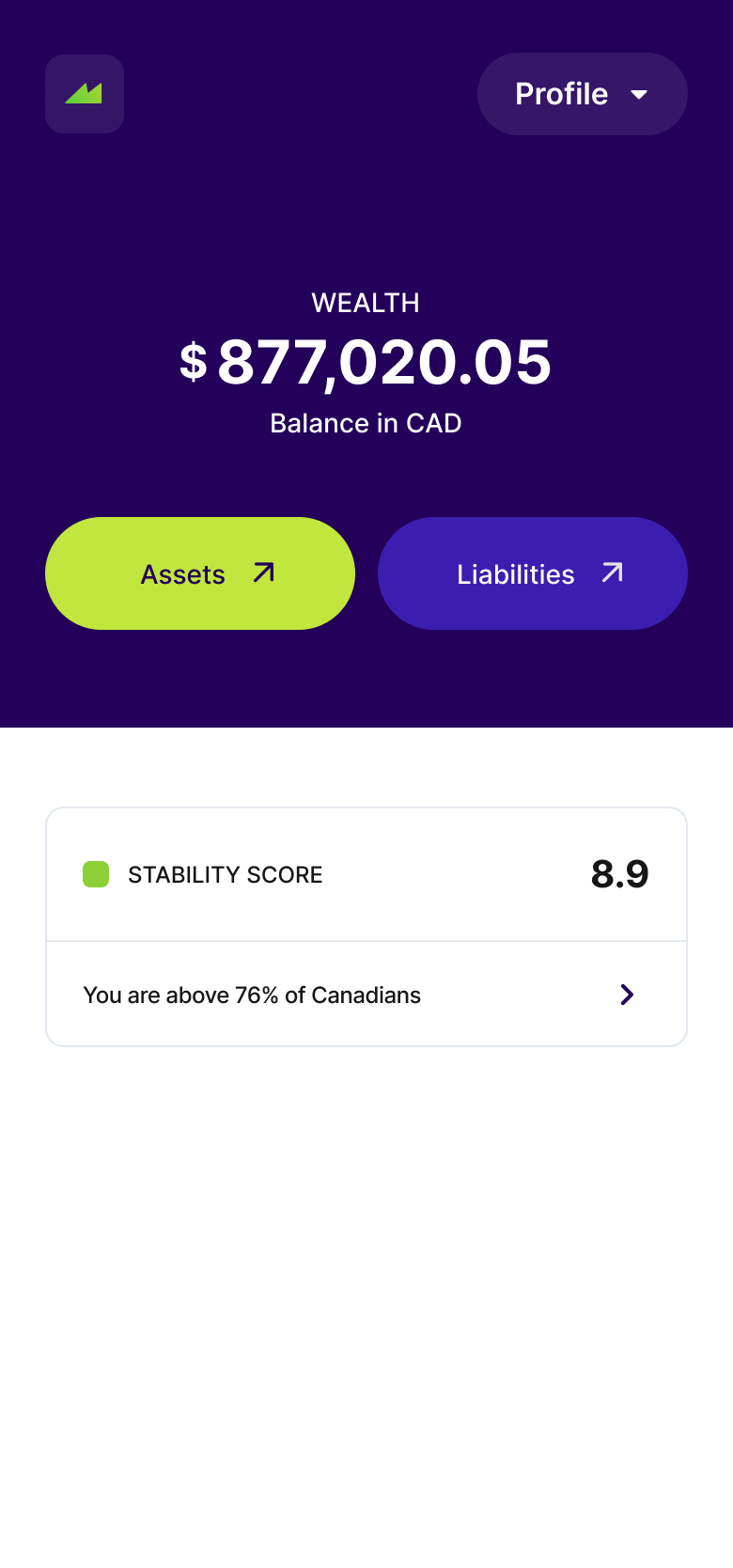Click the green Stability Score square indicator
Viewport: 733px width, 1568px height.
(x=96, y=874)
